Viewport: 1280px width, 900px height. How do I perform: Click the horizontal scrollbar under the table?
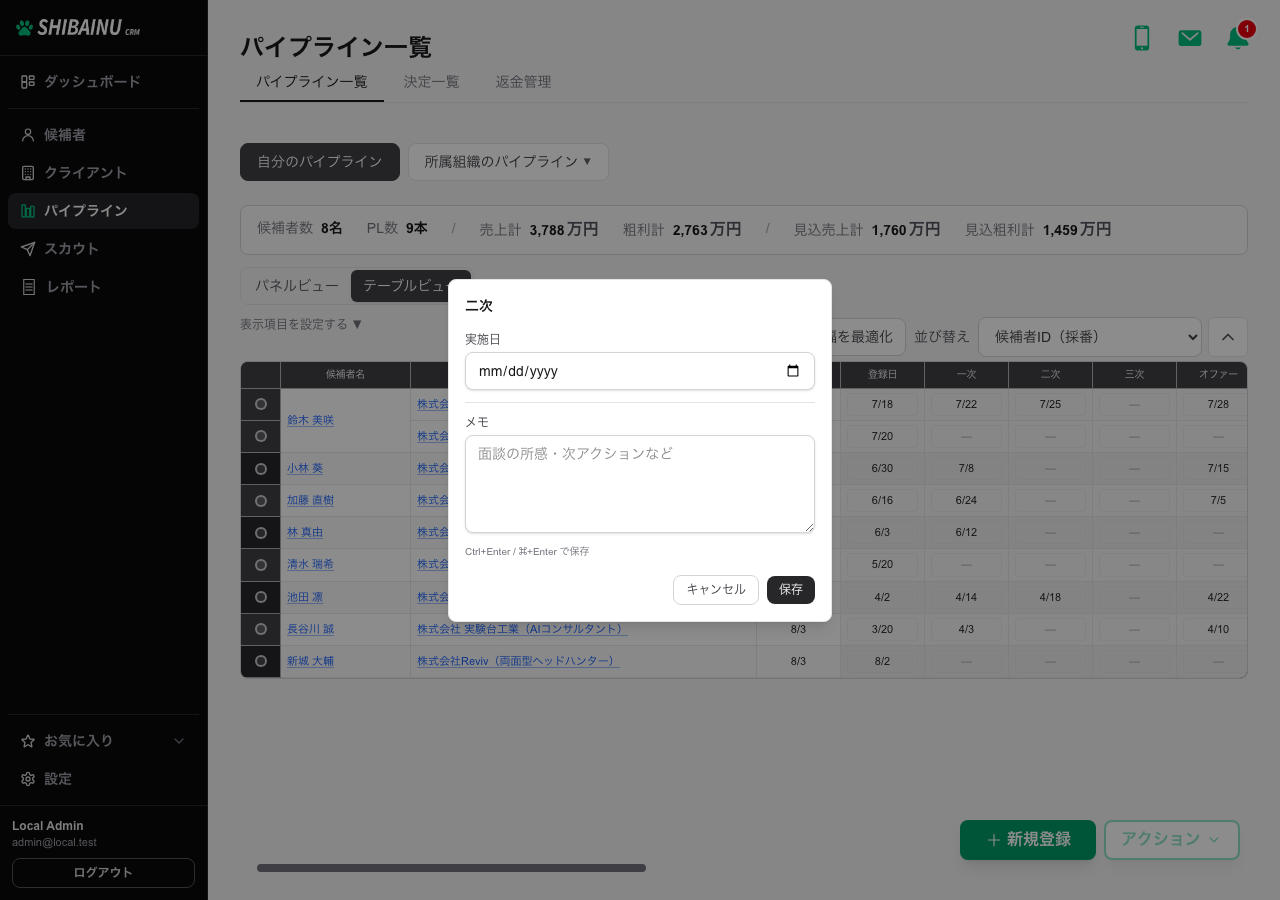click(451, 868)
